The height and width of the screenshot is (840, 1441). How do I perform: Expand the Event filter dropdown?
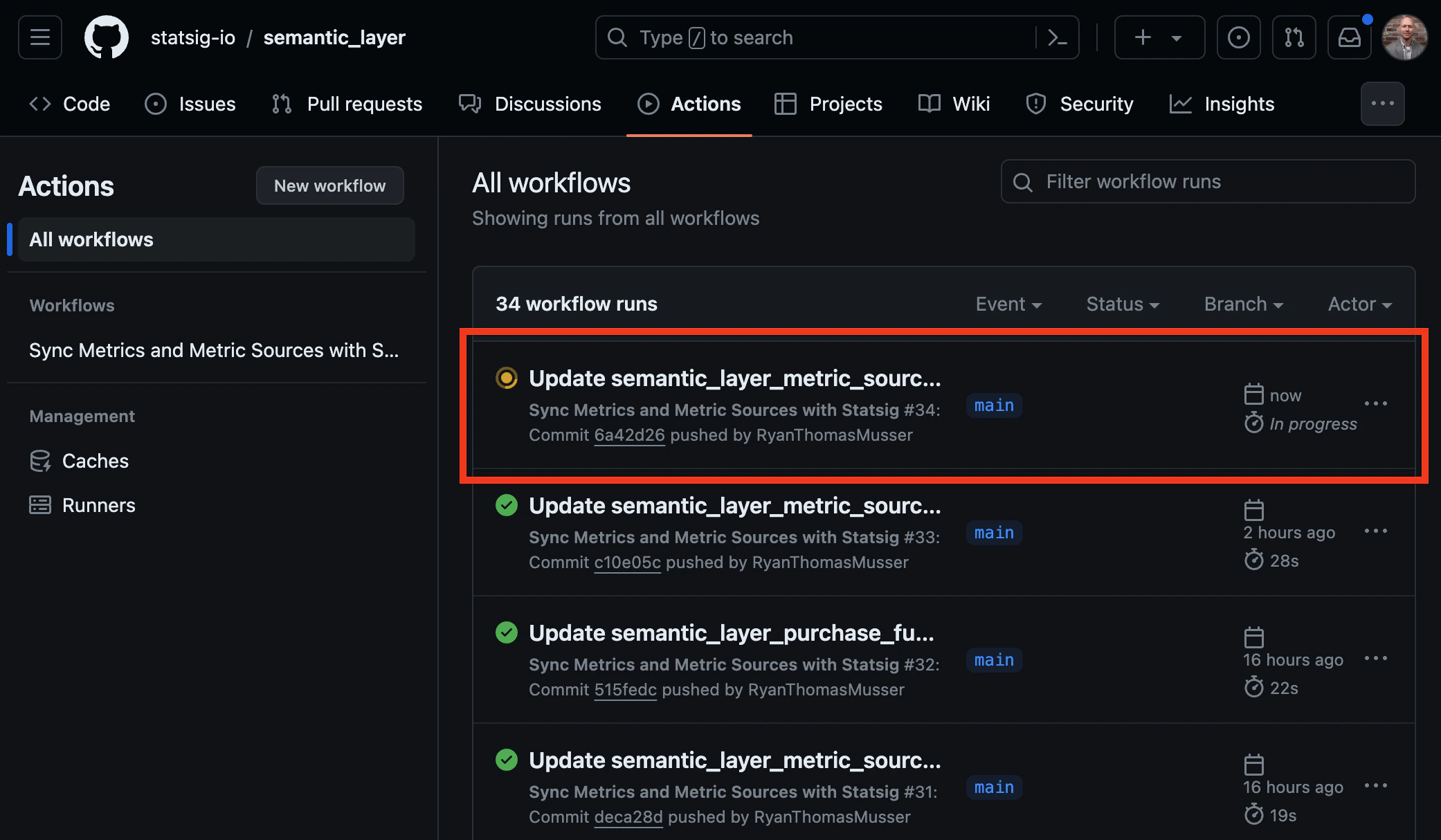point(1008,304)
